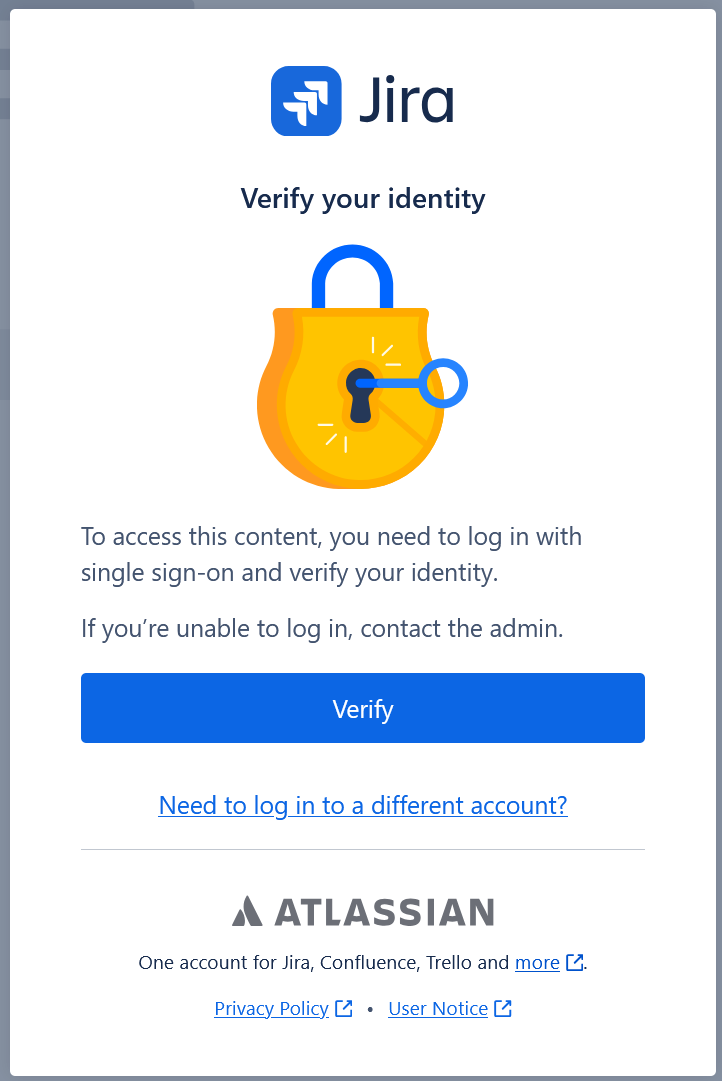
Task: Click the "Verify your identity" heading
Action: (x=363, y=198)
